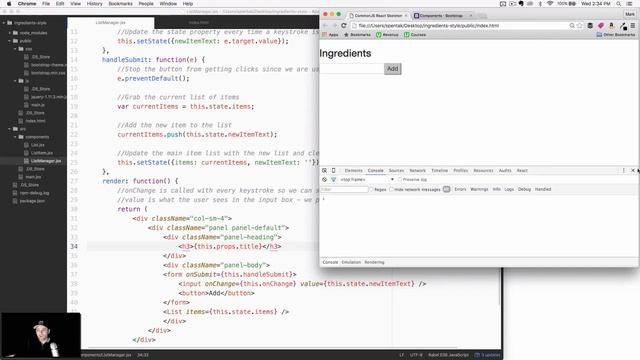Filter console by Errors
640x360 pixels.
[460, 189]
